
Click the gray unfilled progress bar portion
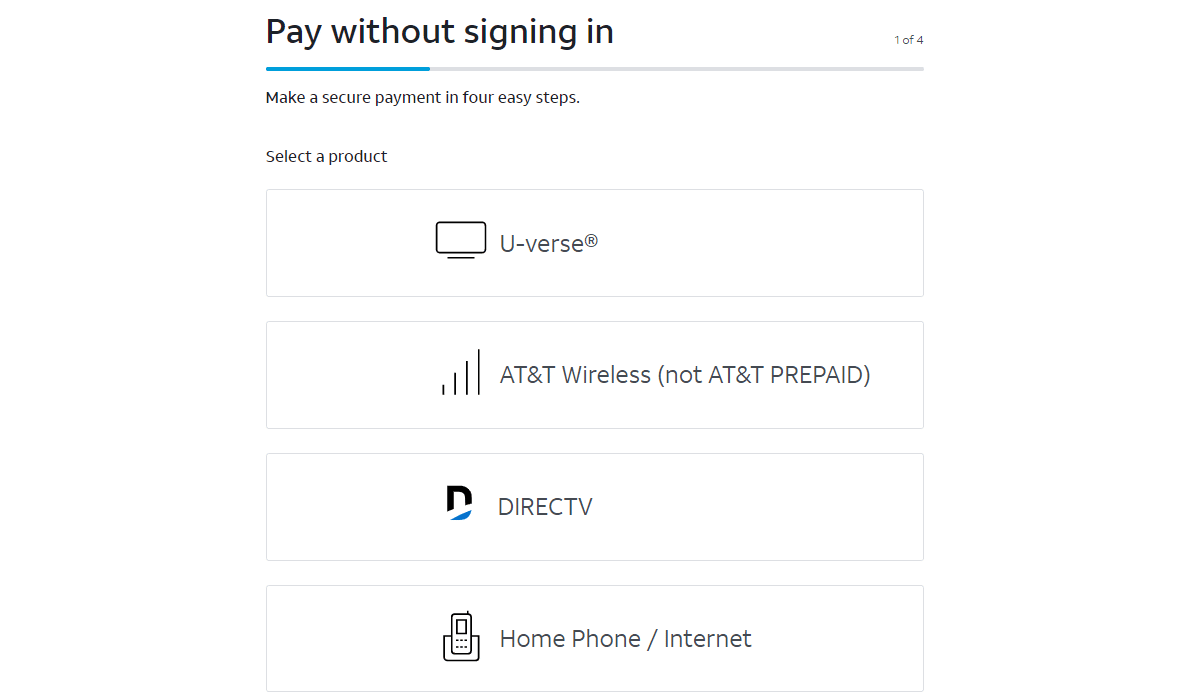click(676, 69)
